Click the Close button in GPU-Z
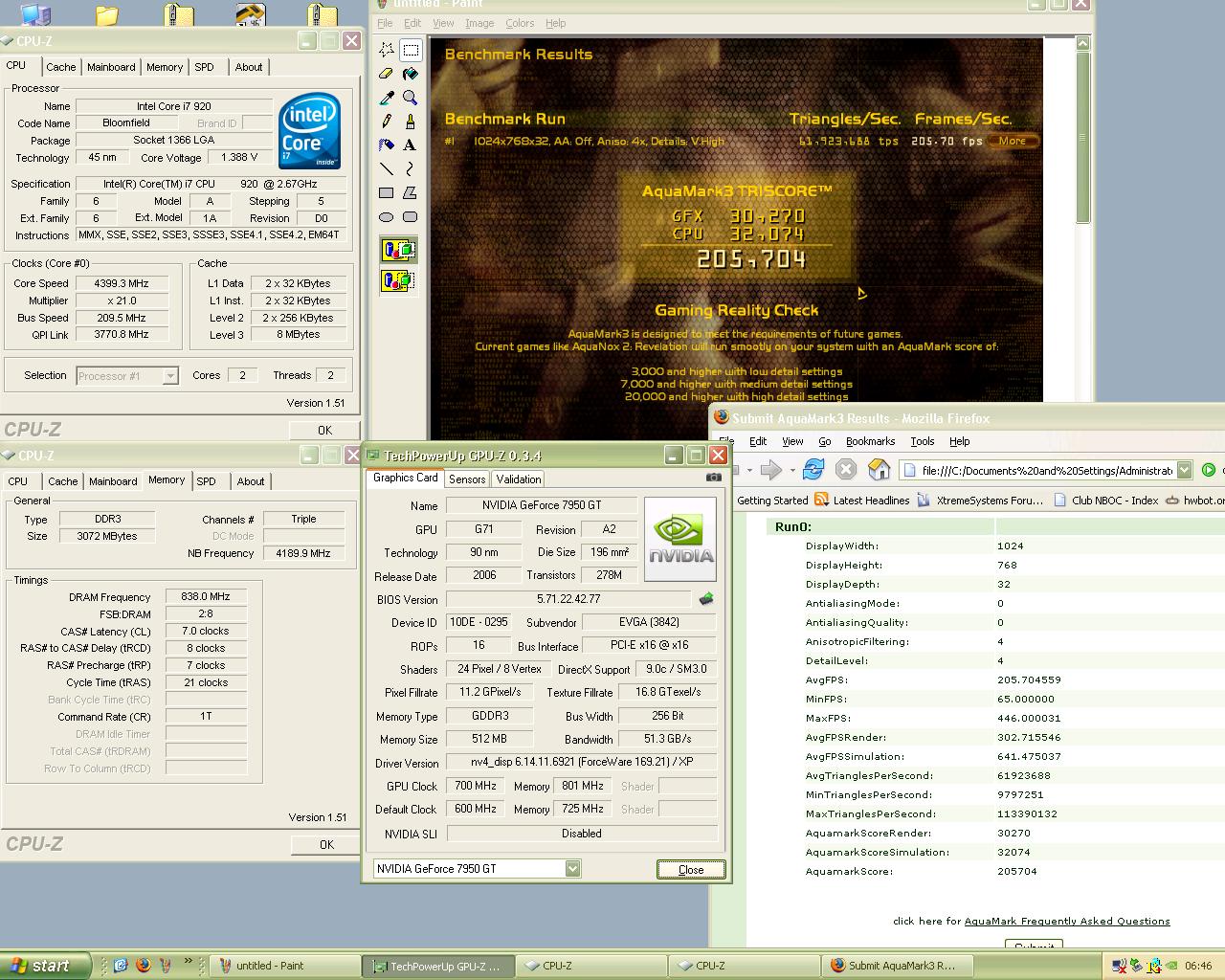This screenshot has width=1225, height=980. click(691, 869)
